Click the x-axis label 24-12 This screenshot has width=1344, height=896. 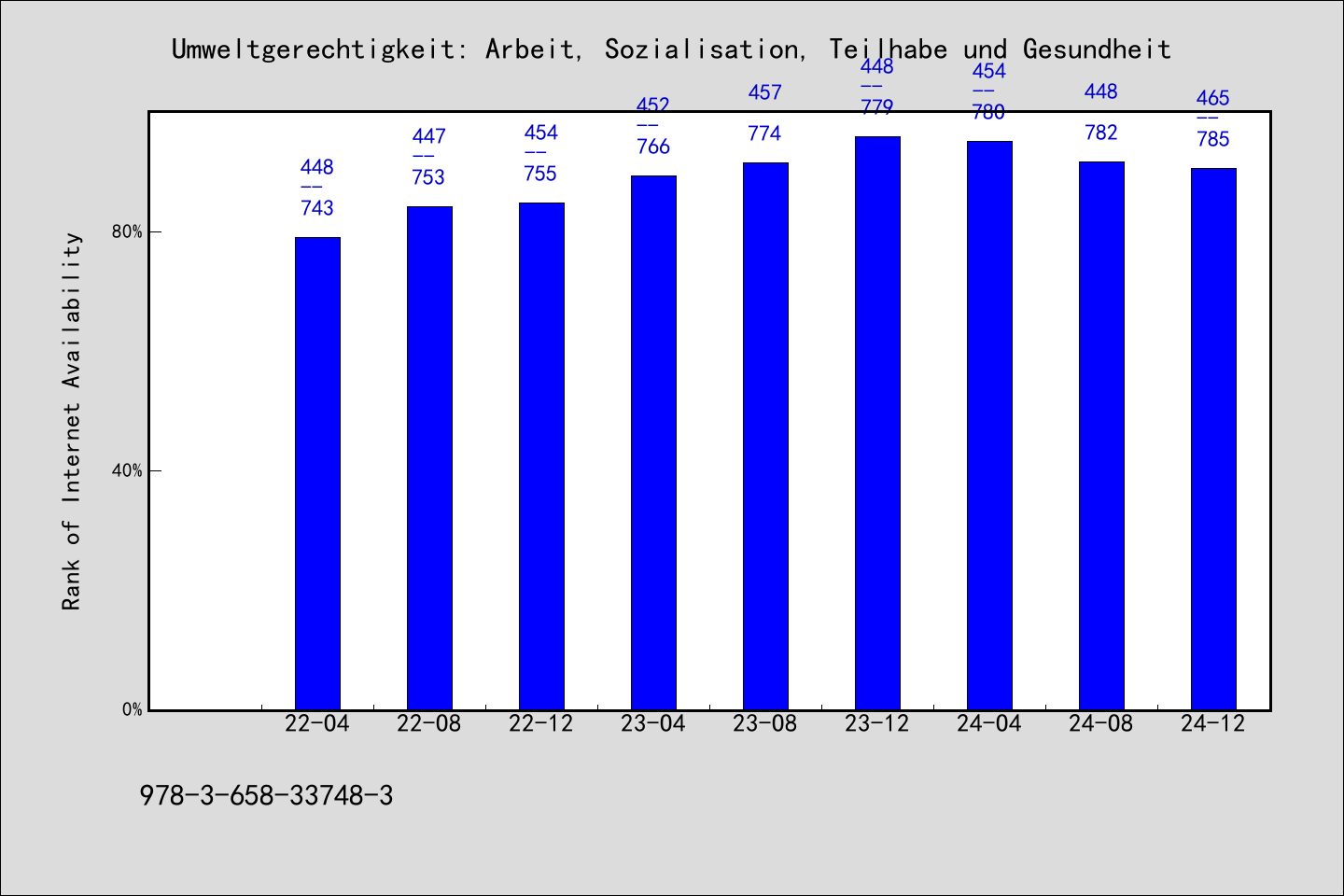[1213, 723]
